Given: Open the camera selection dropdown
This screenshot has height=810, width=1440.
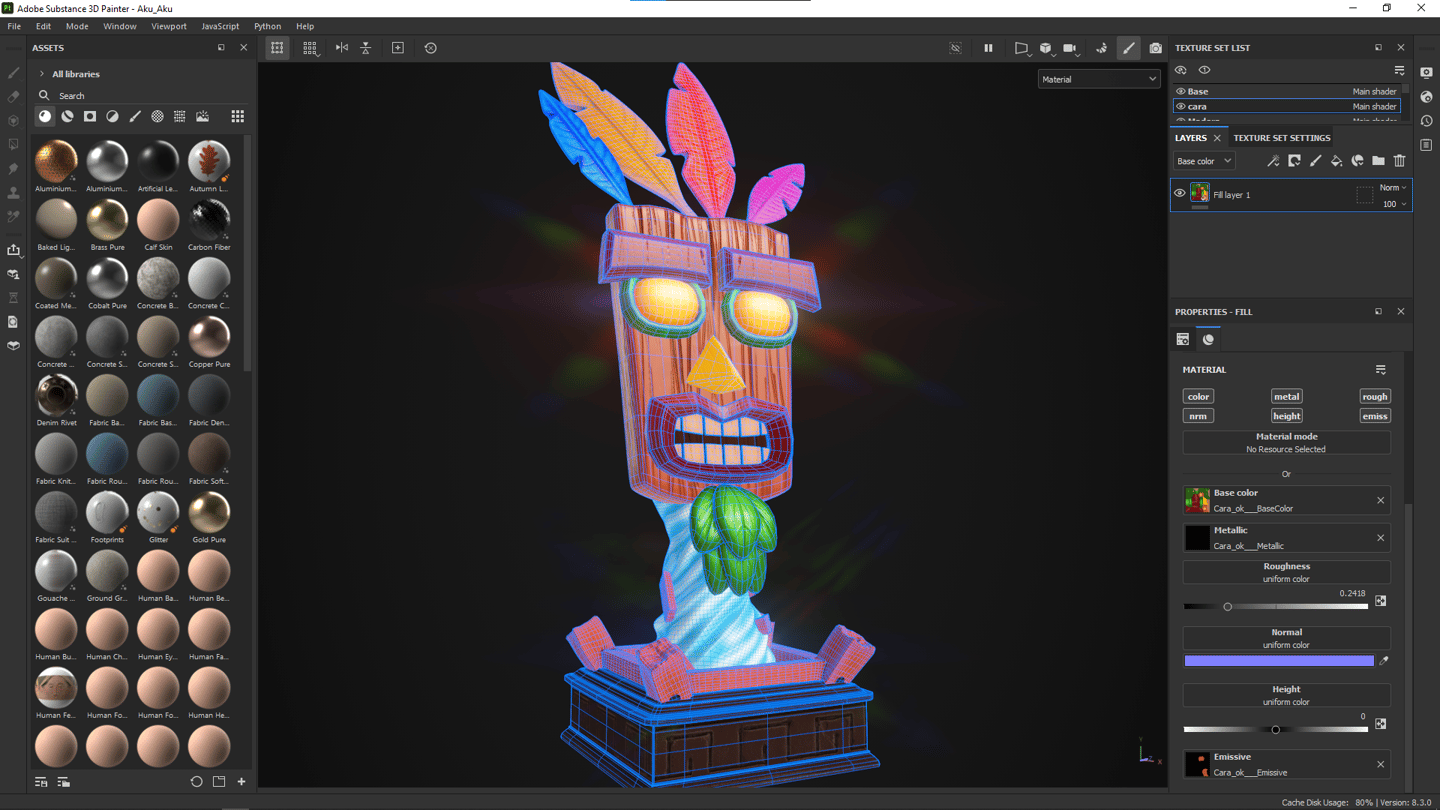Looking at the screenshot, I should pos(1071,48).
